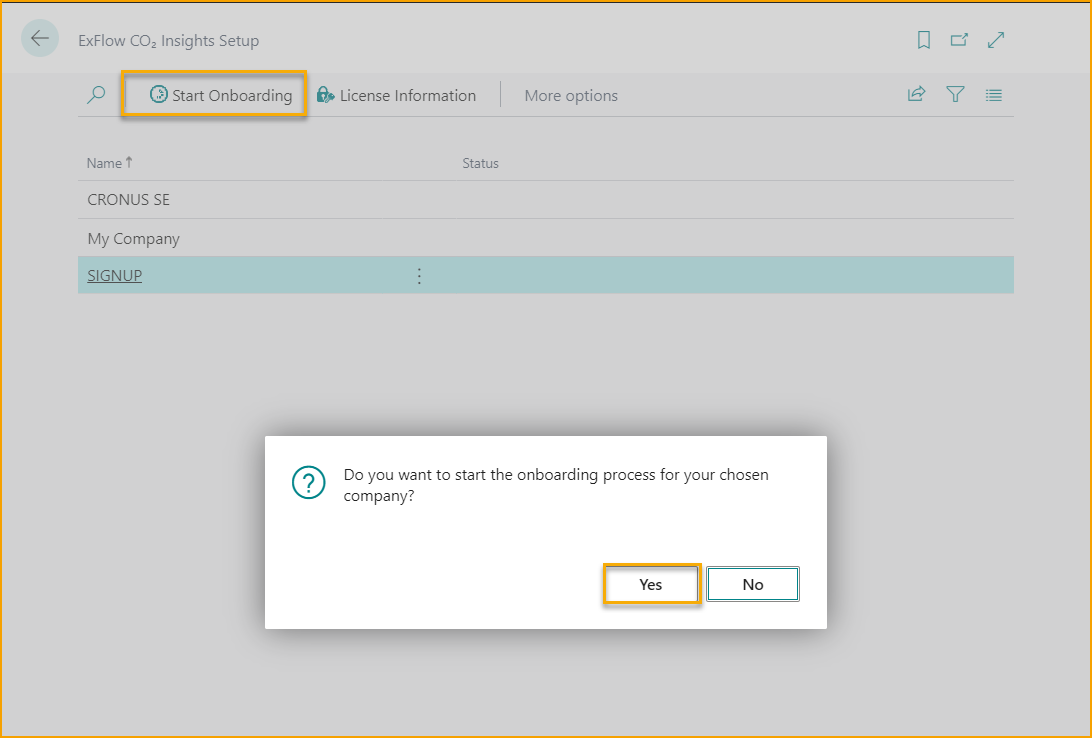The width and height of the screenshot is (1092, 738).
Task: Switch the list view layout
Action: 993,94
